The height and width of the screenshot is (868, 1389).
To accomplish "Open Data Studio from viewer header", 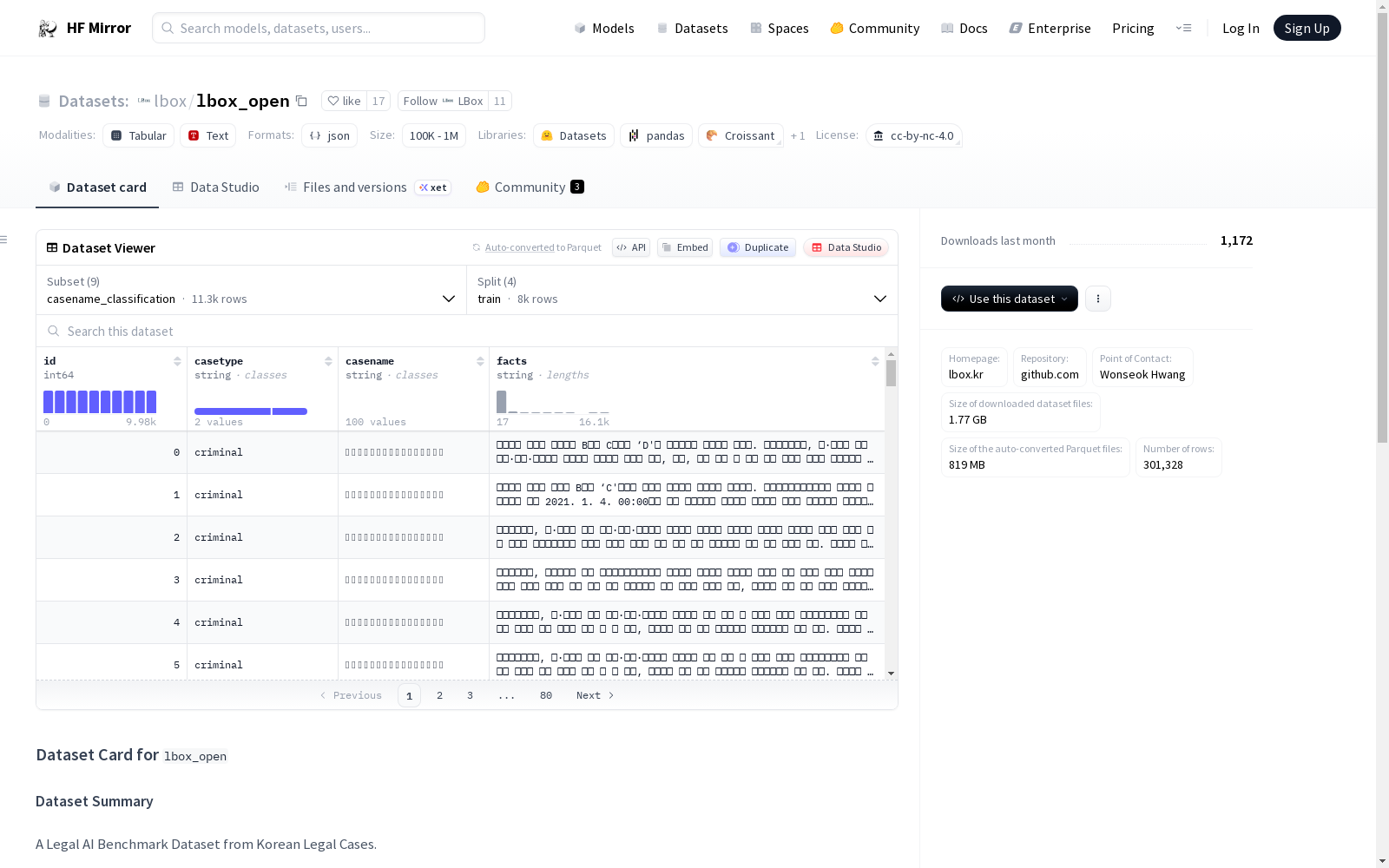I will (846, 247).
